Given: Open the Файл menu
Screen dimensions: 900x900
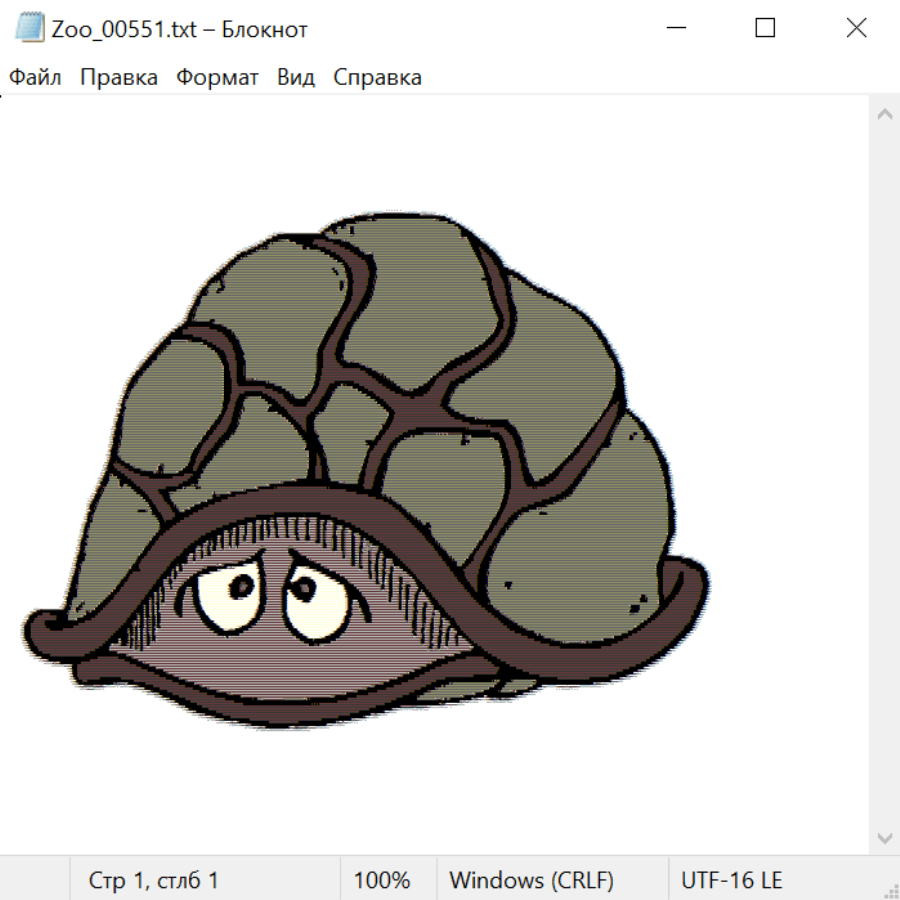Looking at the screenshot, I should [x=35, y=78].
